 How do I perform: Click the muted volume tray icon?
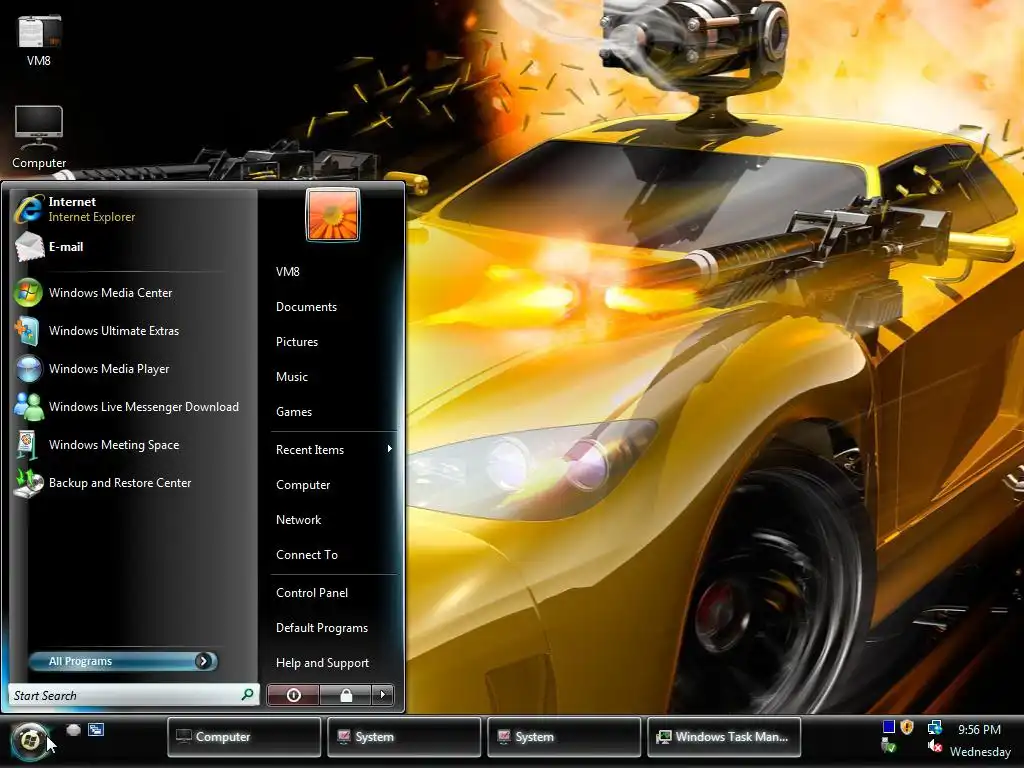pos(935,746)
